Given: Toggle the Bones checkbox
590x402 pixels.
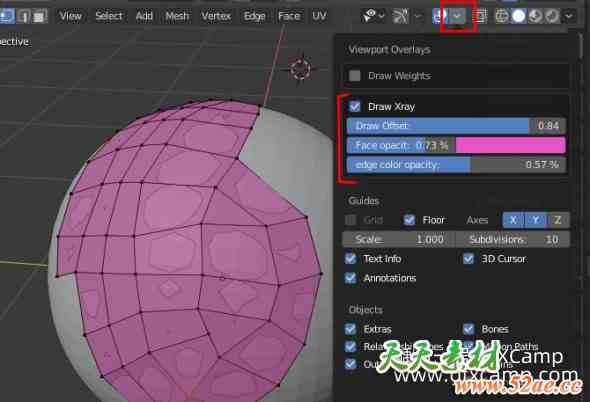Looking at the screenshot, I should coord(468,329).
